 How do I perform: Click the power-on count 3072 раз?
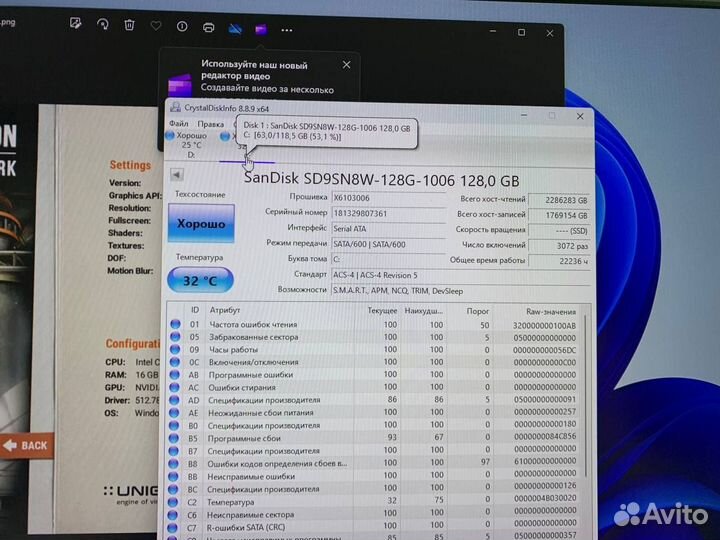559,246
